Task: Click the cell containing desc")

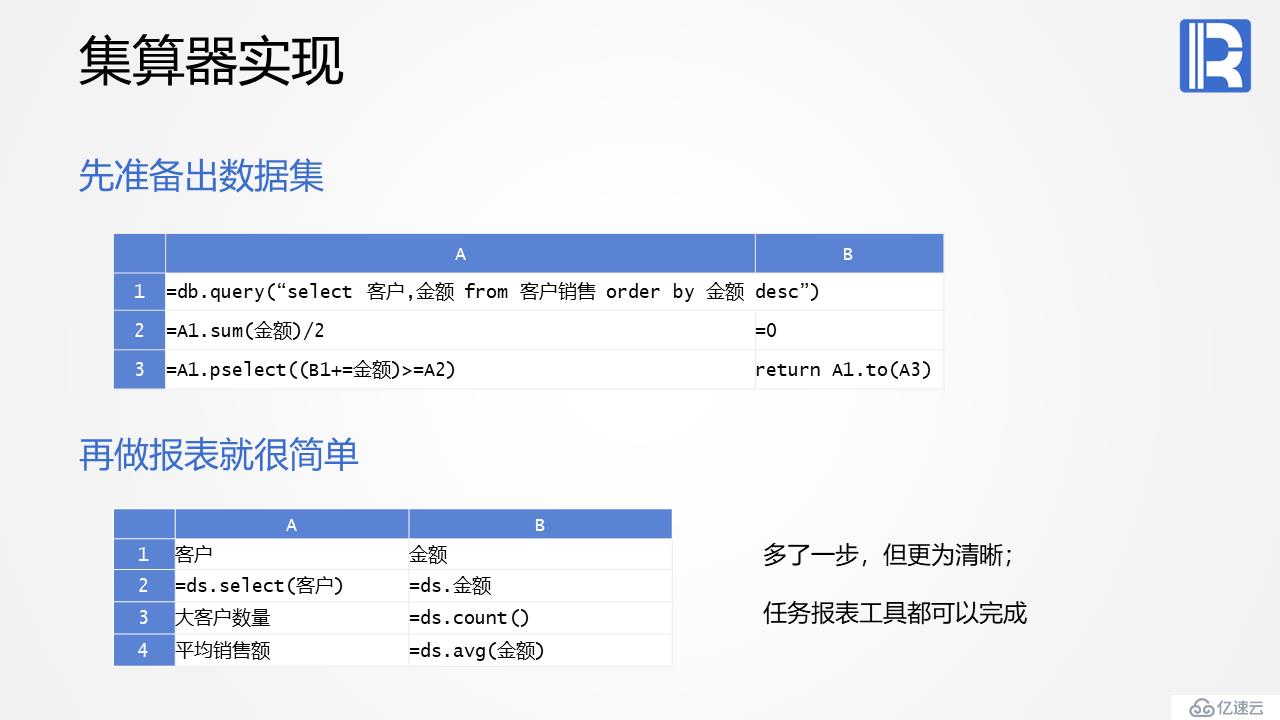Action: pos(848,292)
